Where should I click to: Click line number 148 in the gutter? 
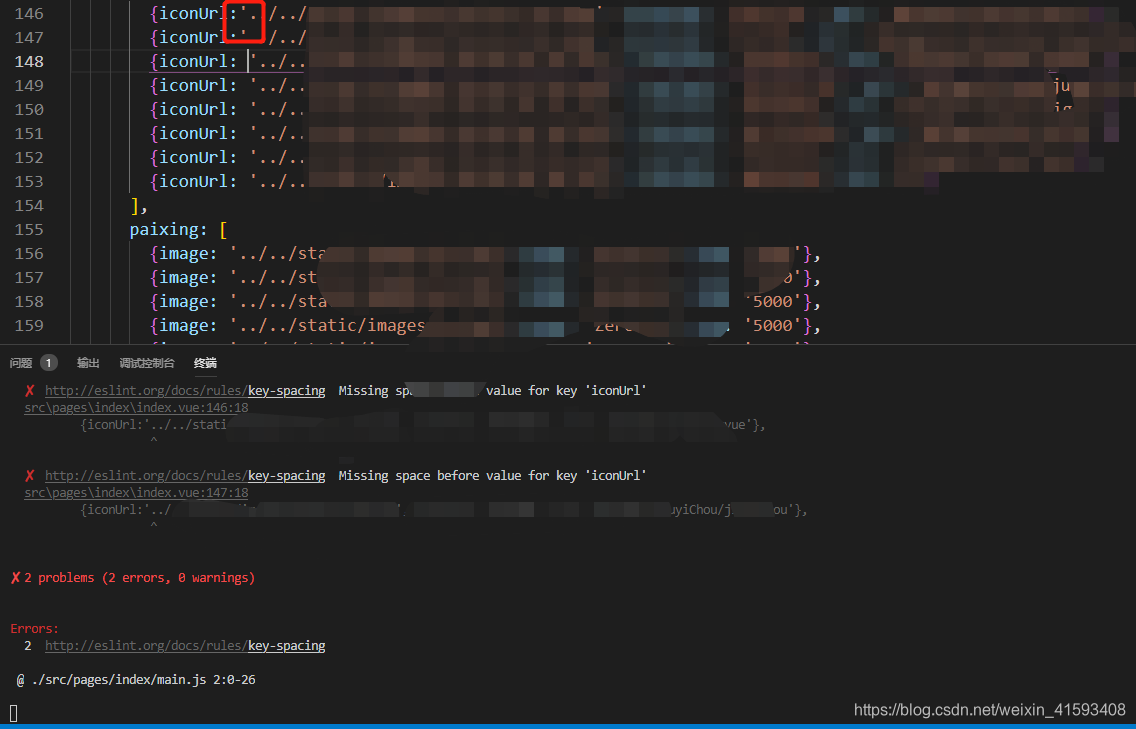pyautogui.click(x=29, y=62)
